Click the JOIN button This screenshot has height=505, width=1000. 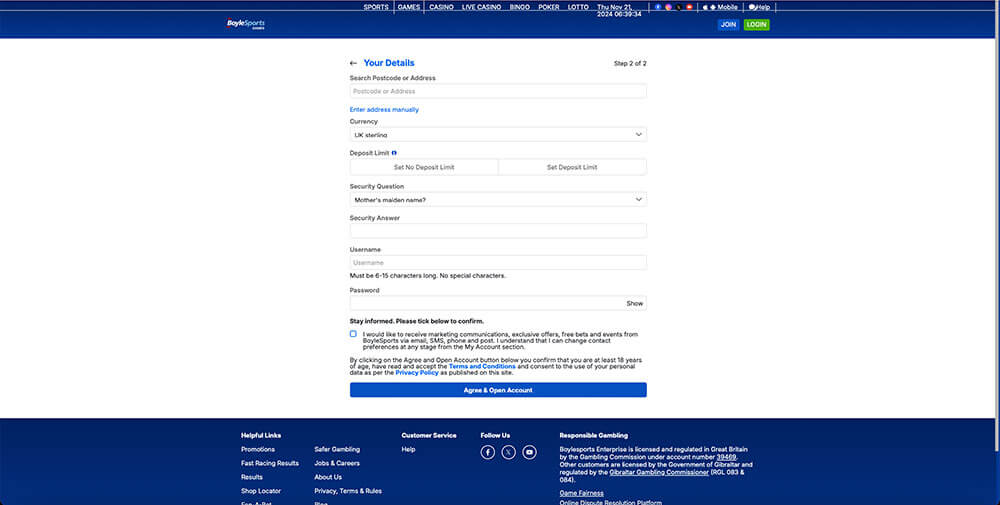tap(728, 24)
